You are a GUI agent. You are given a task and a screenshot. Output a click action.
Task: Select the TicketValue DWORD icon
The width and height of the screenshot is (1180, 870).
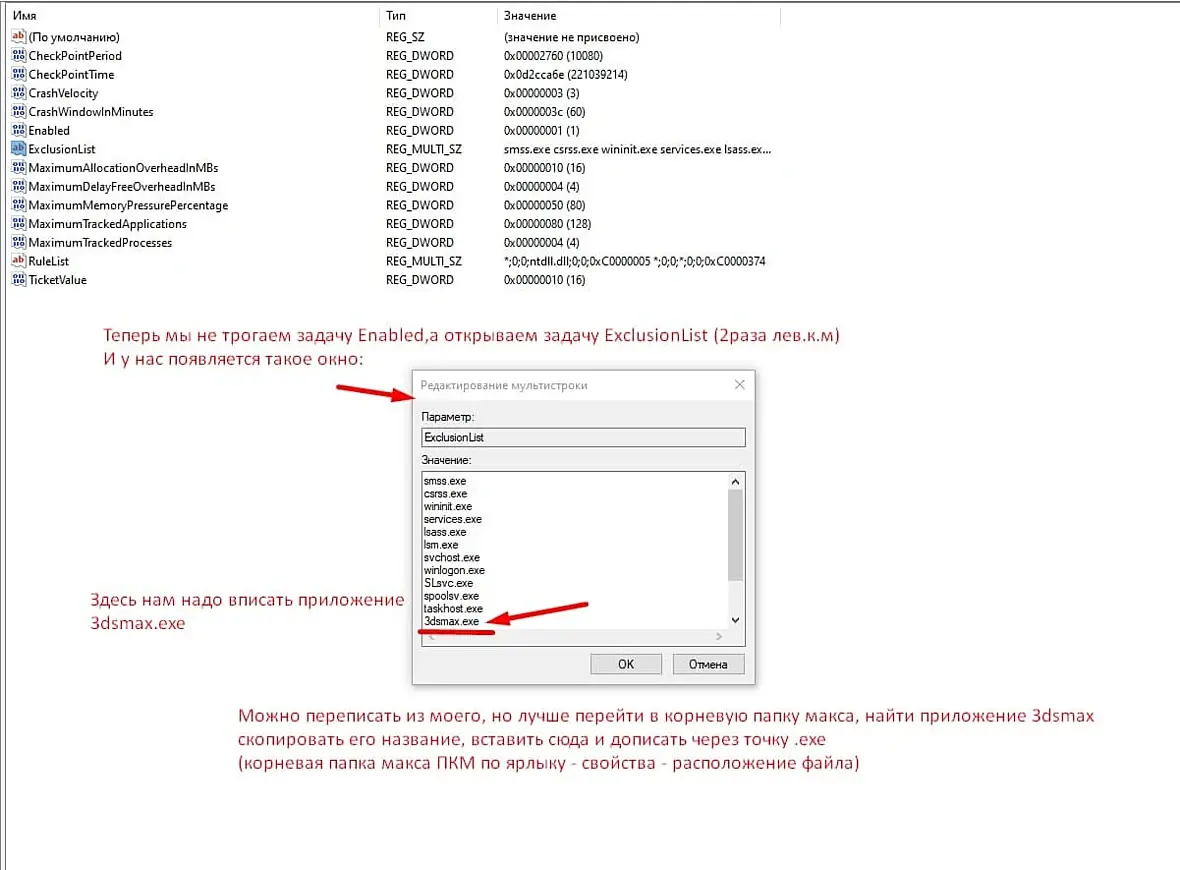(19, 279)
